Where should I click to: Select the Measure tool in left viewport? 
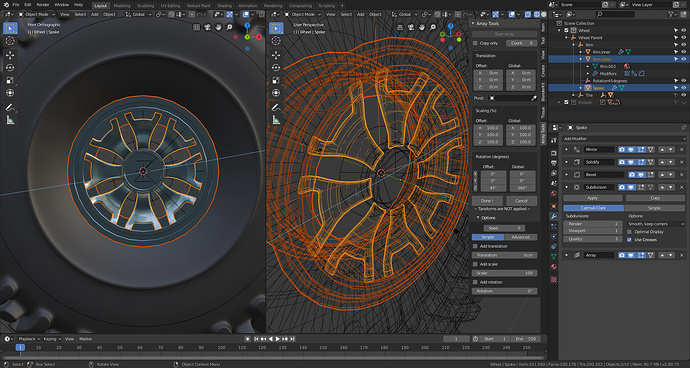(10, 120)
